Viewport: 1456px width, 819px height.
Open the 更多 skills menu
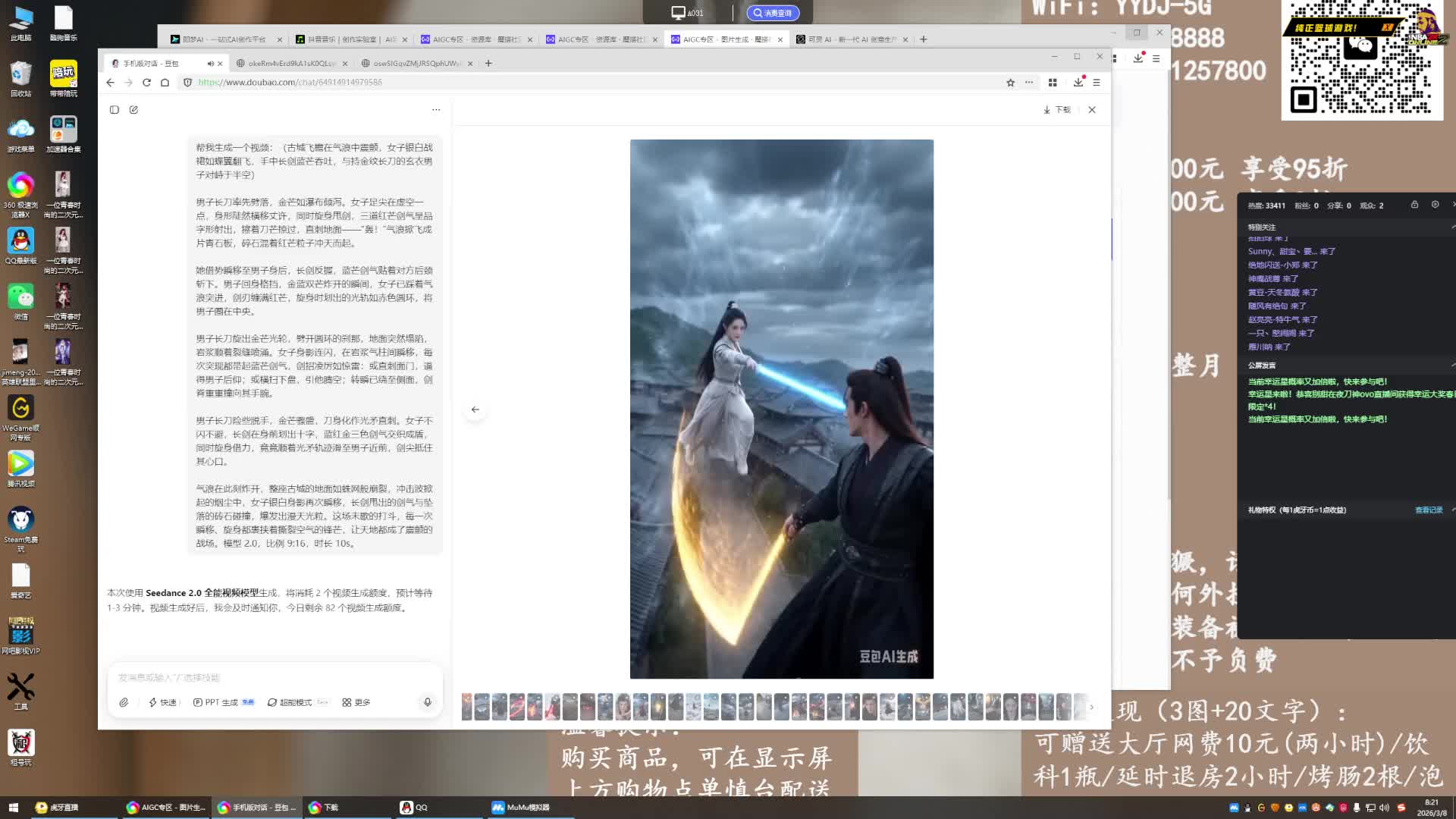tap(356, 702)
